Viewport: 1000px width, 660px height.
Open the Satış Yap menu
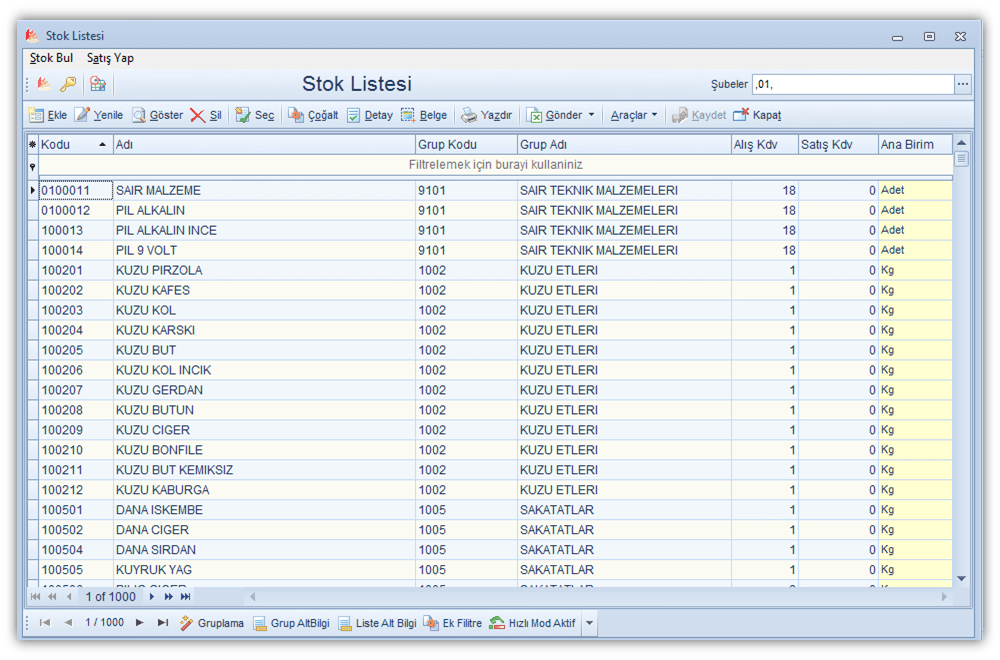click(110, 58)
